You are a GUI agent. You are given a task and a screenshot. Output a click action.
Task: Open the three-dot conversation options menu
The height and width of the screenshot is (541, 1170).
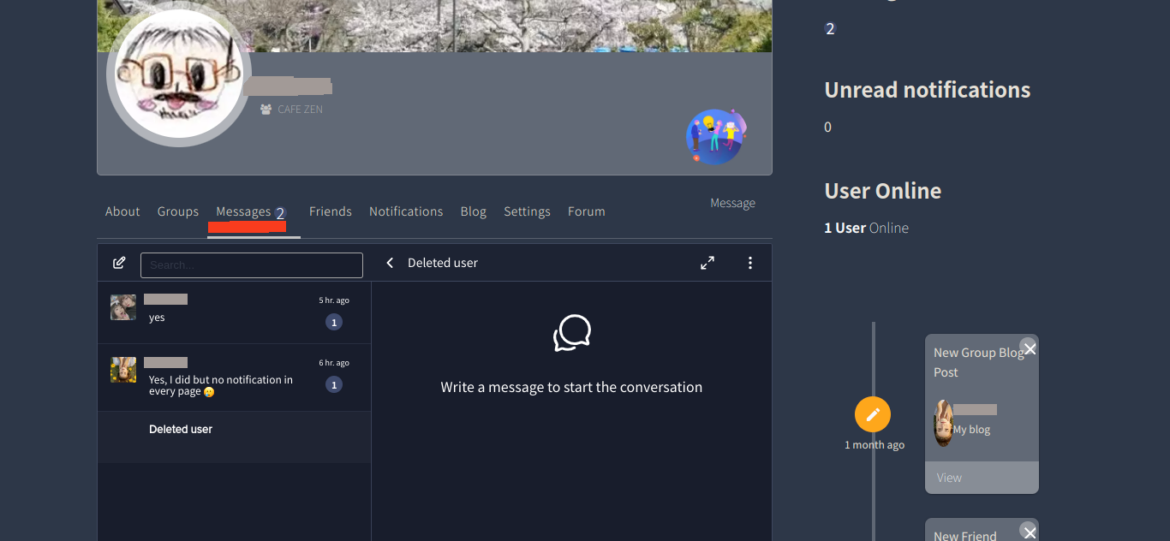pyautogui.click(x=750, y=263)
